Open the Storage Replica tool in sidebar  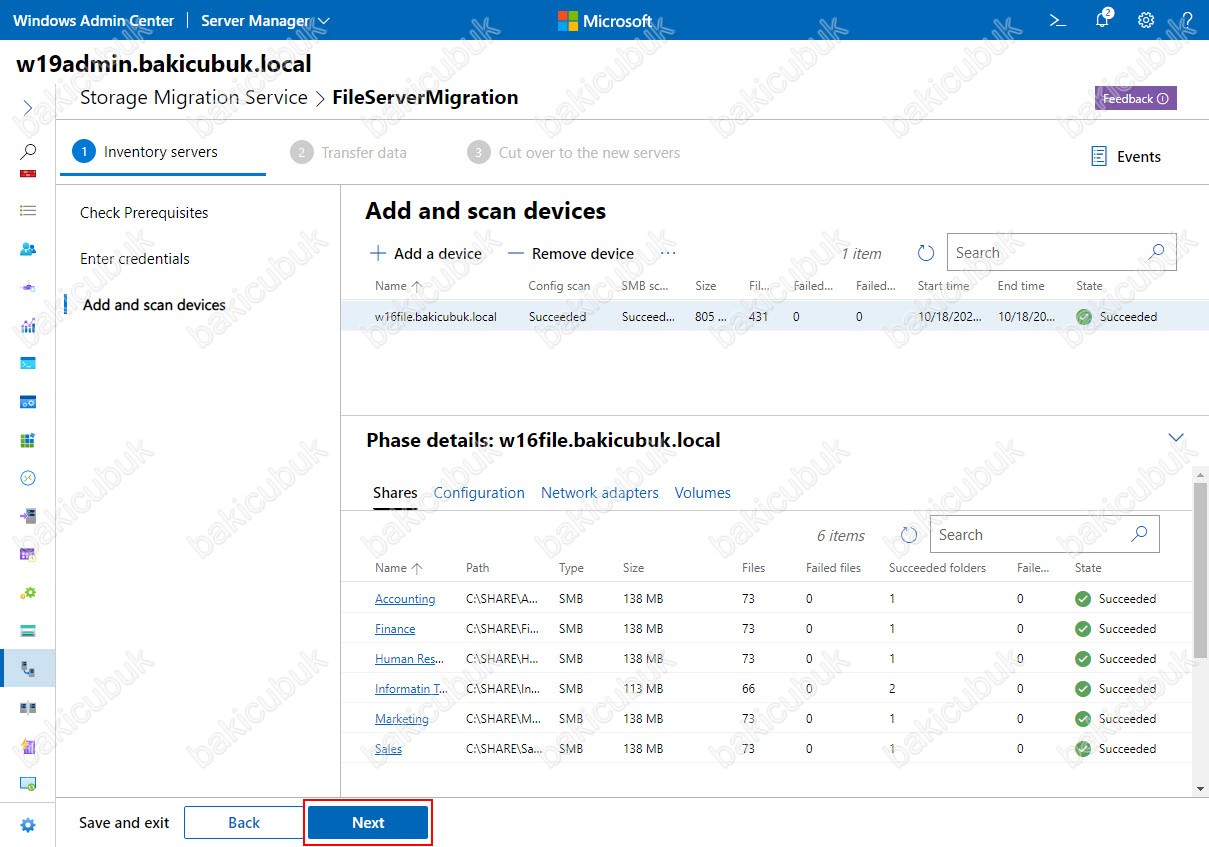click(x=28, y=707)
